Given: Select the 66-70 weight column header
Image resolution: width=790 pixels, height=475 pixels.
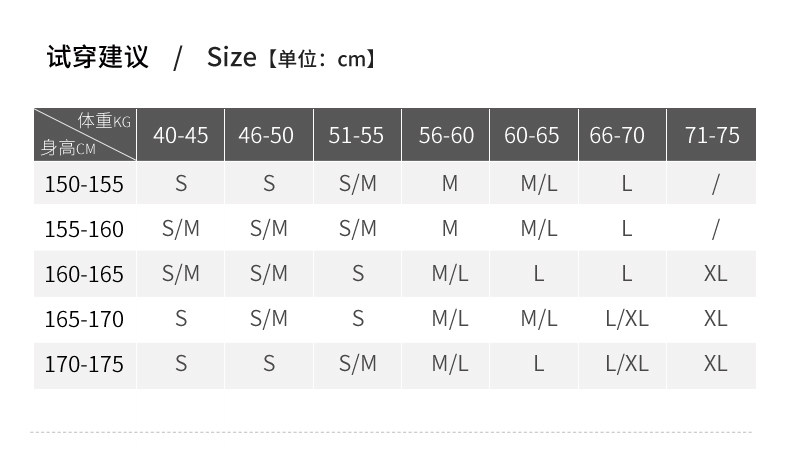Looking at the screenshot, I should click(x=618, y=135).
